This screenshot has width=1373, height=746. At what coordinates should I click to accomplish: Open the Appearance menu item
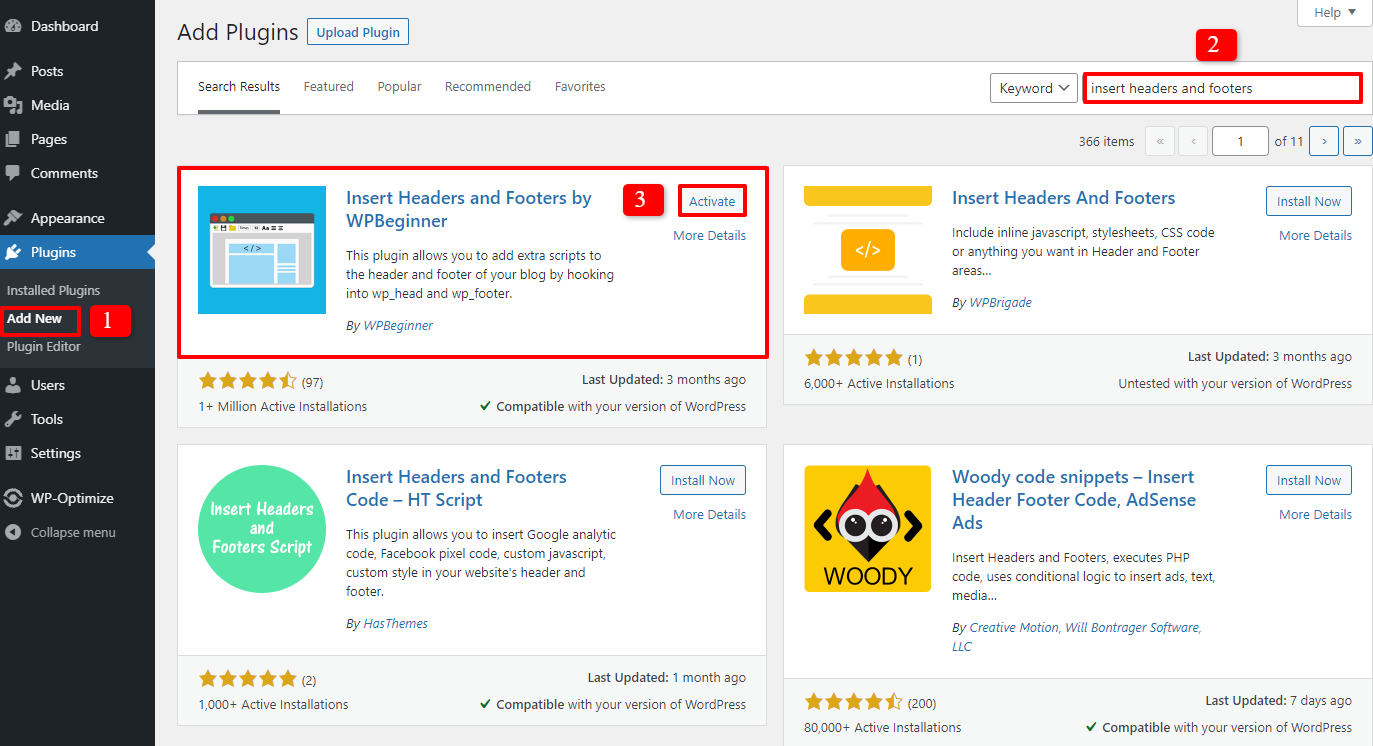click(x=77, y=218)
